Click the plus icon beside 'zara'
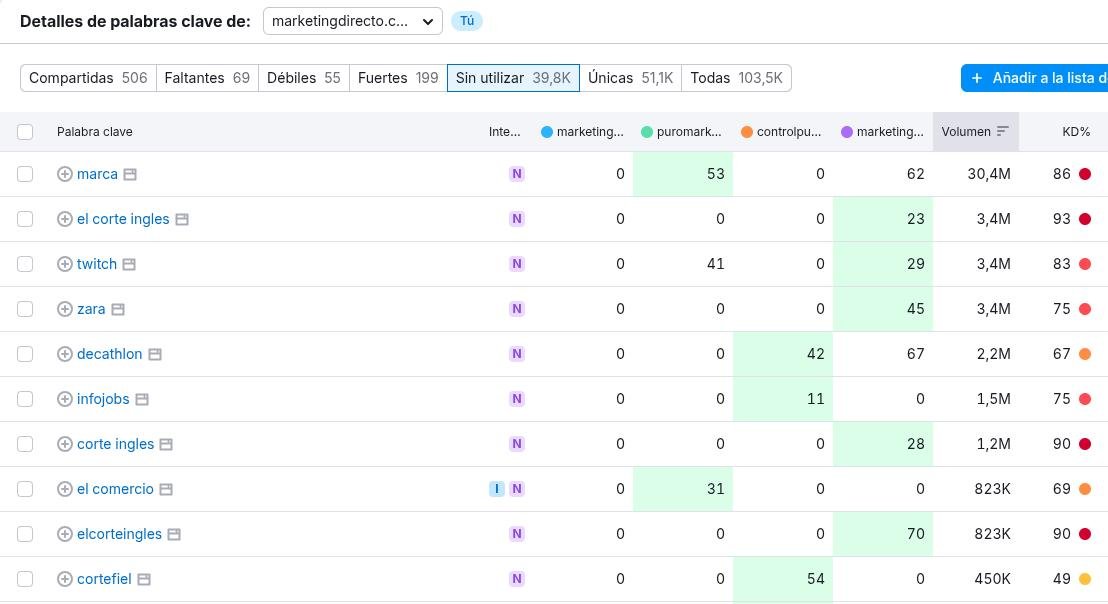 pos(65,309)
